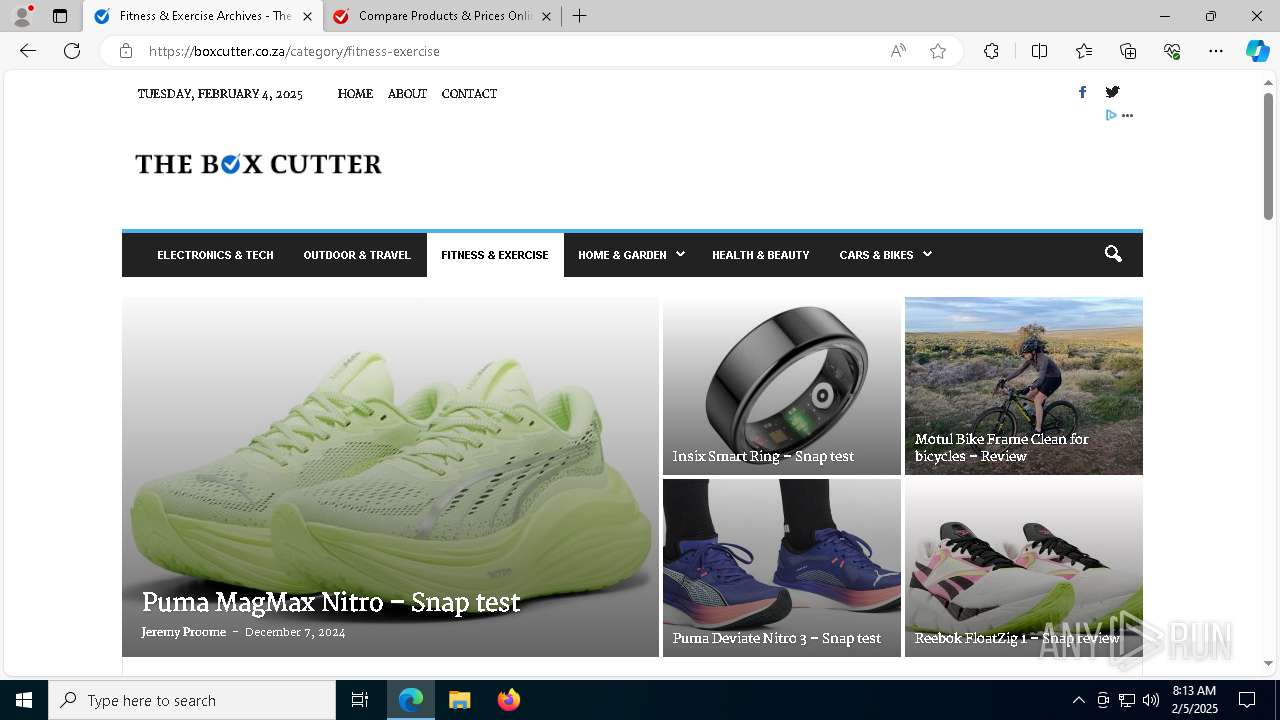This screenshot has width=1280, height=720.
Task: Open the tab actions menu icon
Action: tap(60, 16)
